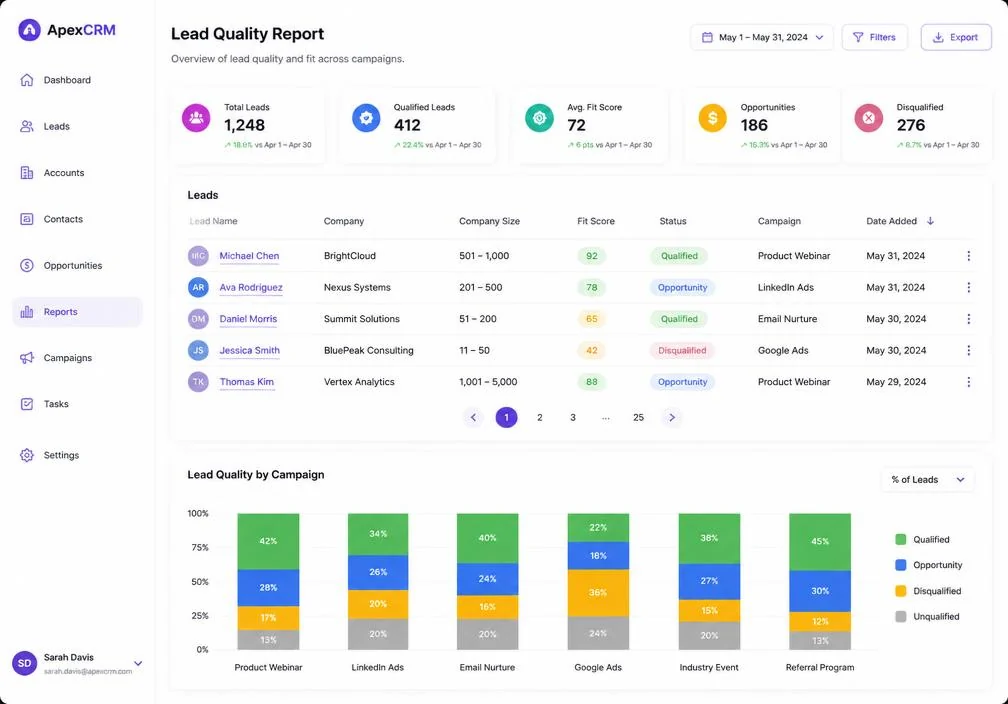
Task: Open row actions menu for Jessica Smith
Action: [968, 350]
